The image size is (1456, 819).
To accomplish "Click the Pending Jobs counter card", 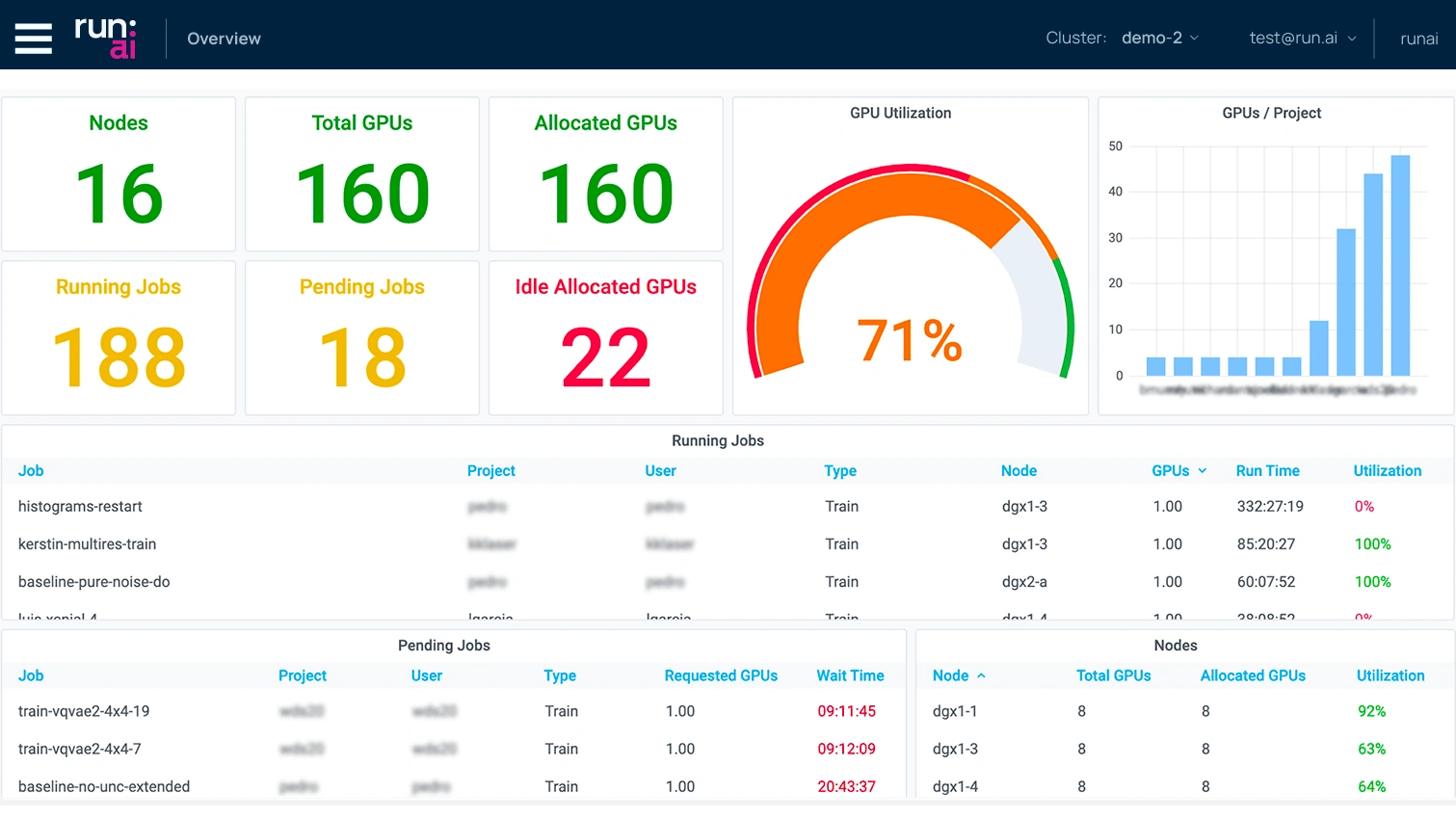I will click(361, 337).
